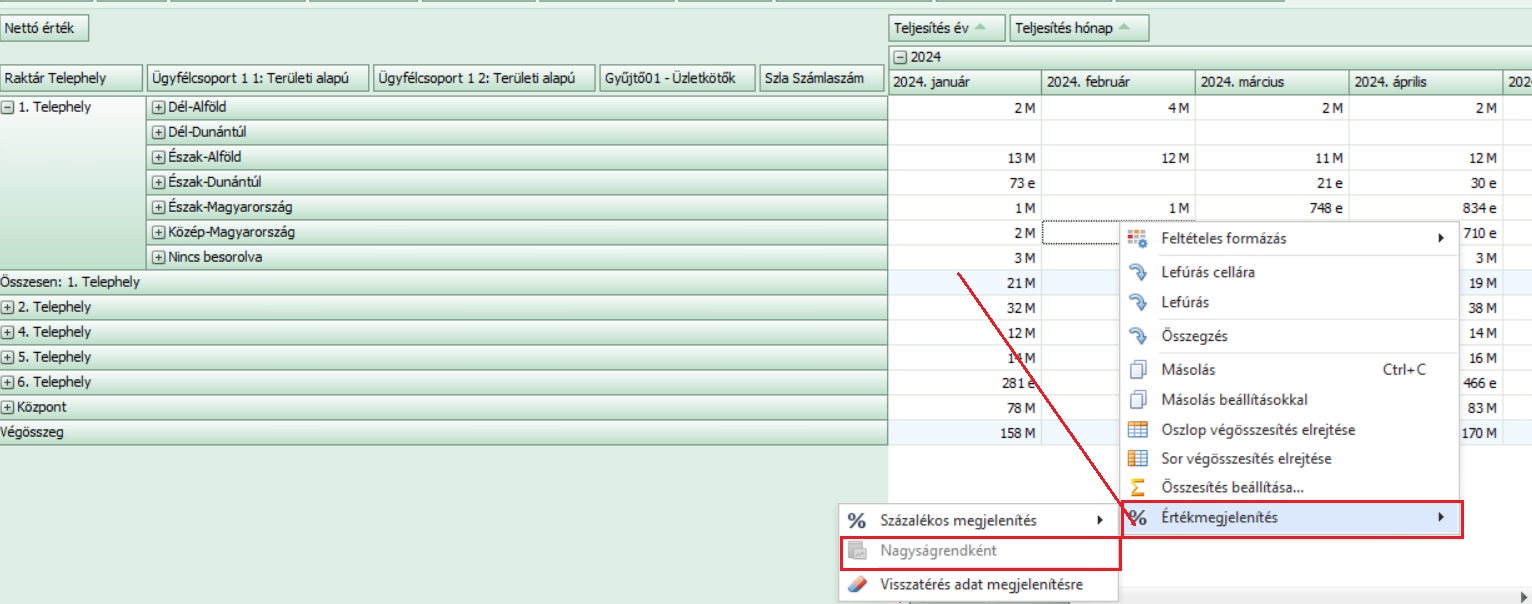Viewport: 1532px width, 604px height.
Task: Choose Másolás beállításokkal from the context menu
Action: pos(1234,400)
